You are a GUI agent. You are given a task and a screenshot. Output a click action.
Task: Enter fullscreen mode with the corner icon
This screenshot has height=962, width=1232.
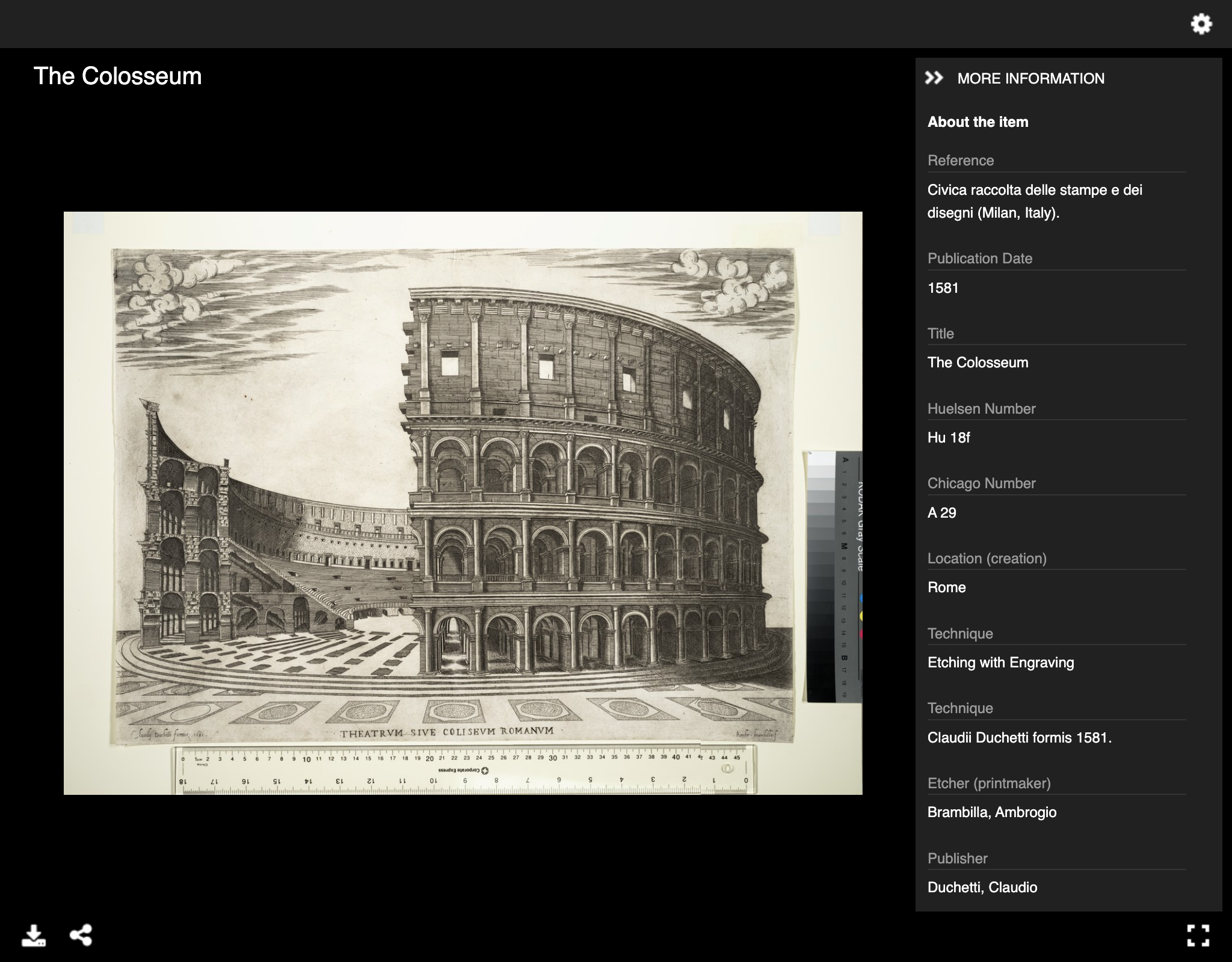click(1198, 936)
